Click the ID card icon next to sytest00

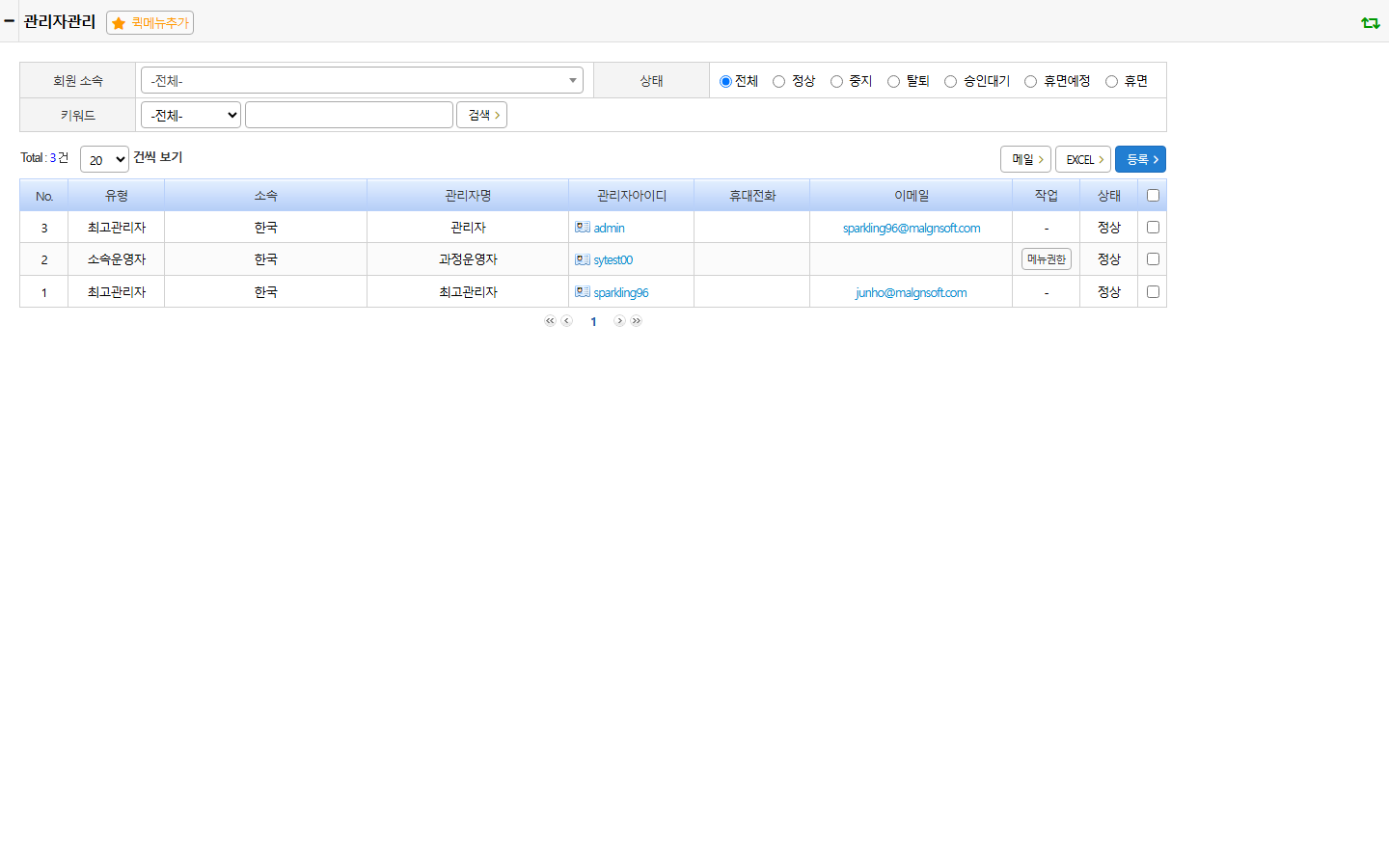583,259
